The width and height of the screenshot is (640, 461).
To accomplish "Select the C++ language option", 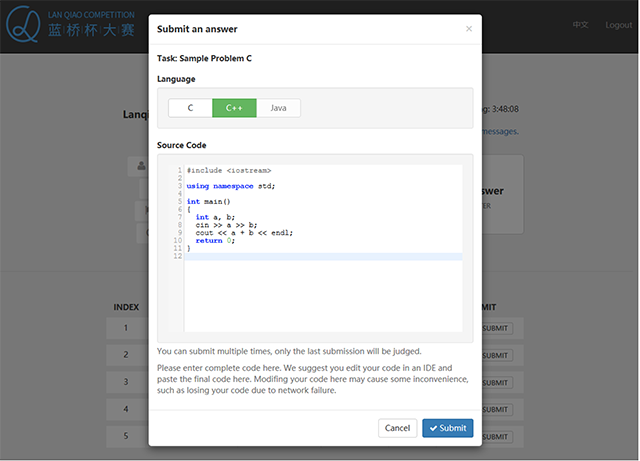I will click(234, 108).
